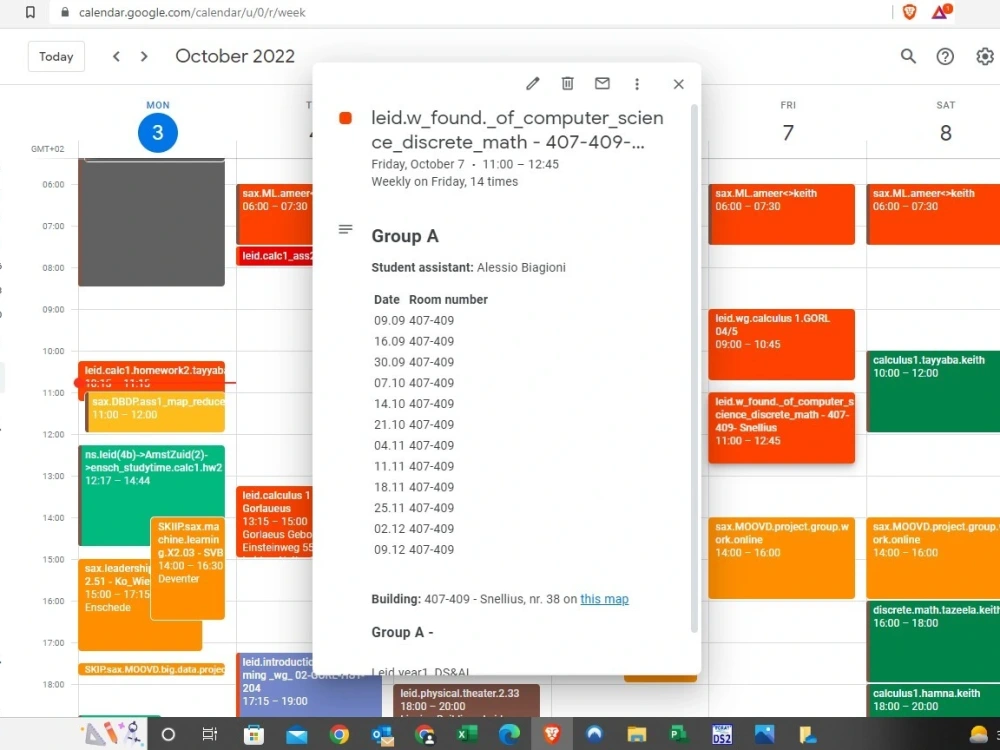Viewport: 1000px width, 750px height.
Task: Click the event's orange color dot
Action: point(345,118)
